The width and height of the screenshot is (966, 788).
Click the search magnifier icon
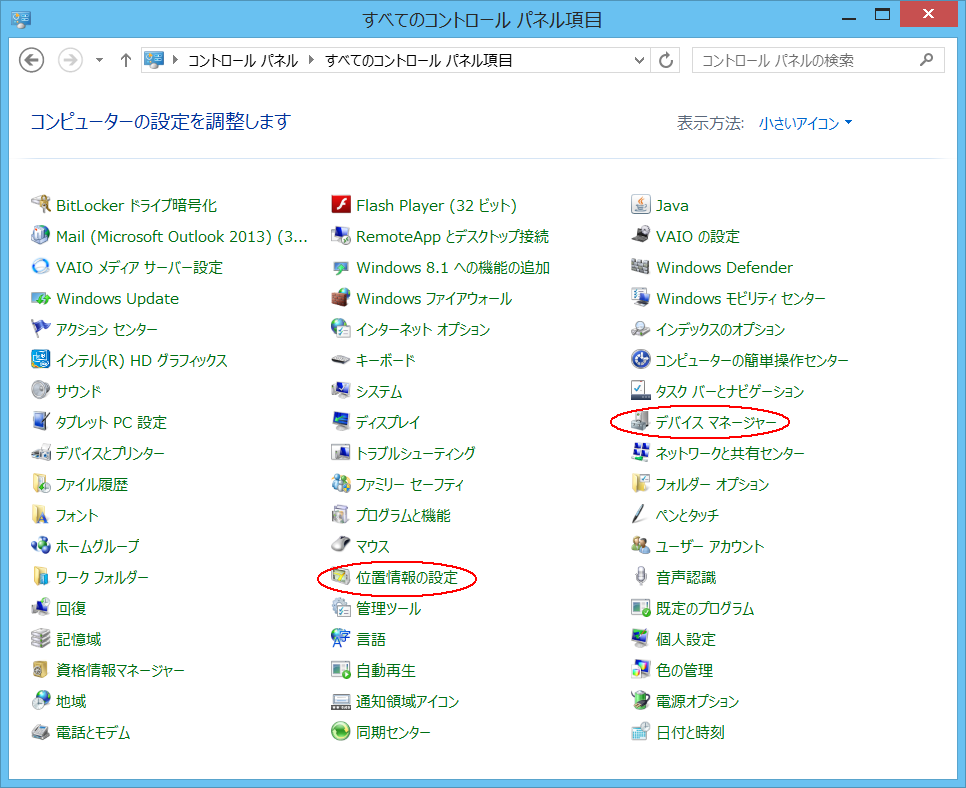pyautogui.click(x=926, y=60)
